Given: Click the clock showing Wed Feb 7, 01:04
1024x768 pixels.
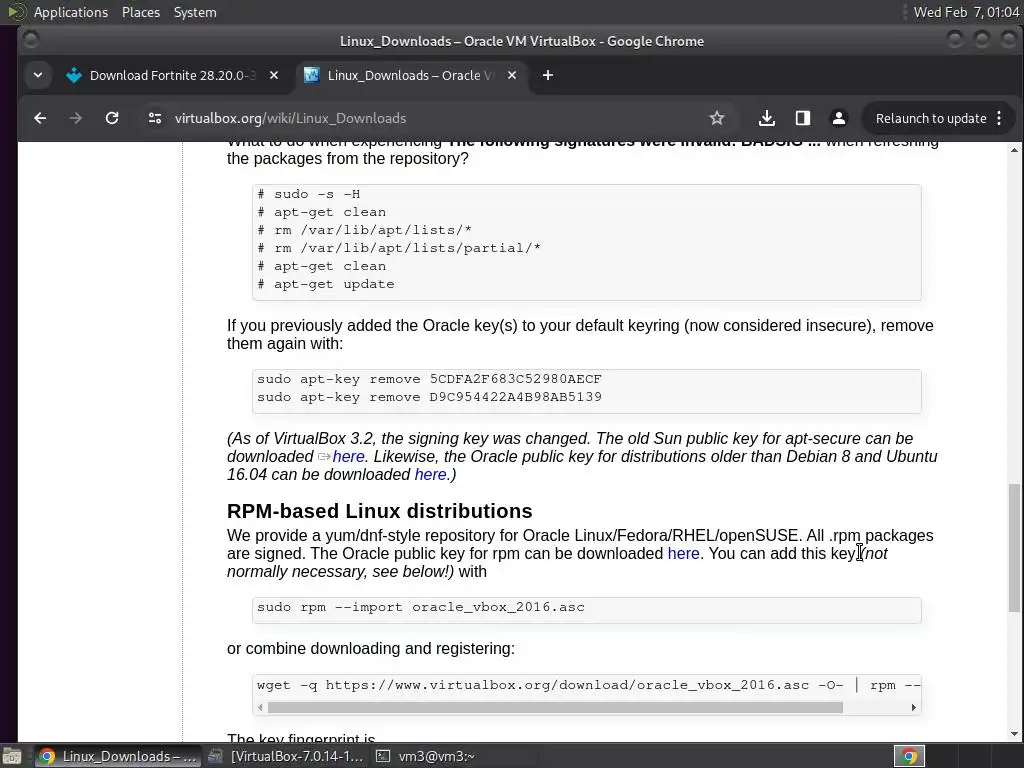Looking at the screenshot, I should 966,12.
